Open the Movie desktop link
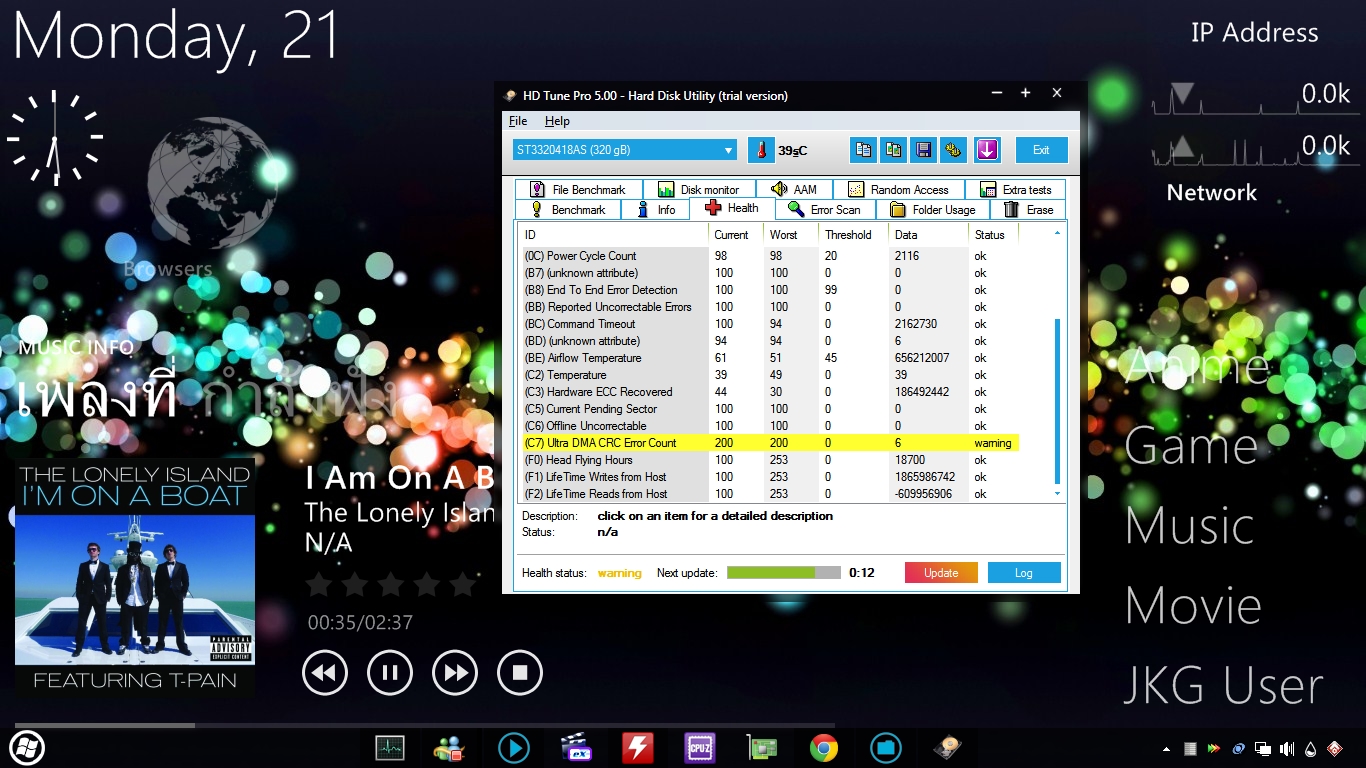 tap(1193, 606)
